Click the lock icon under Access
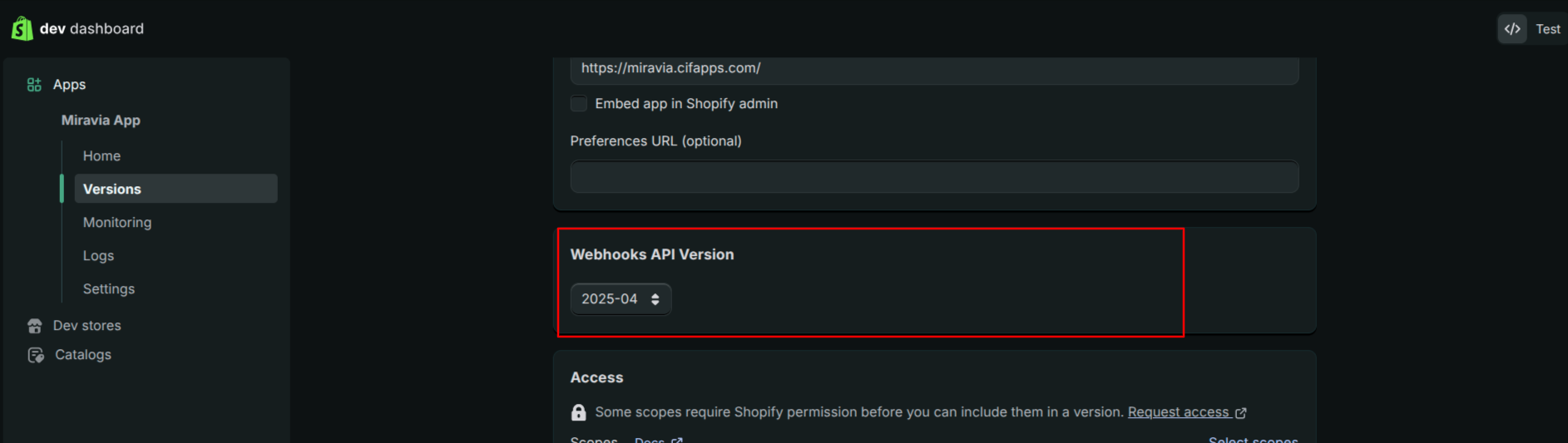Screen dimensions: 1568x443 (579, 412)
